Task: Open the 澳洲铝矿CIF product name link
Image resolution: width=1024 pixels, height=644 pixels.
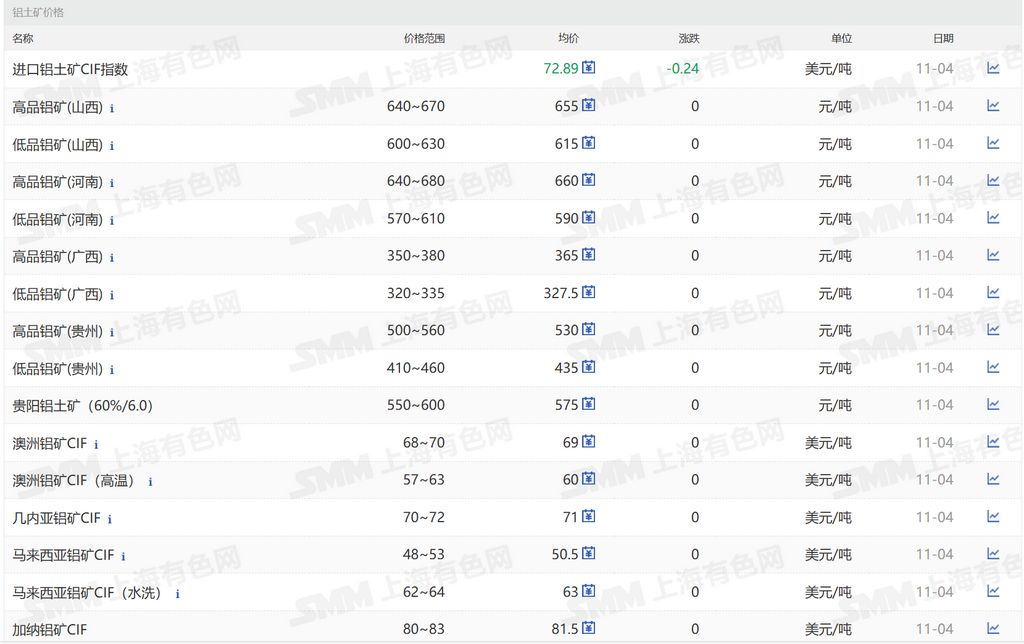Action: 50,443
